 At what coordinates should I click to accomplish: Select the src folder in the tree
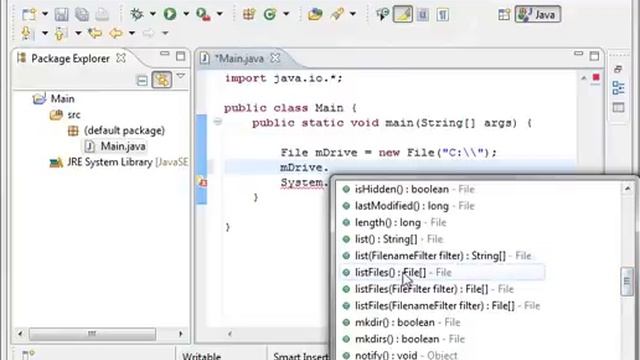pyautogui.click(x=73, y=115)
